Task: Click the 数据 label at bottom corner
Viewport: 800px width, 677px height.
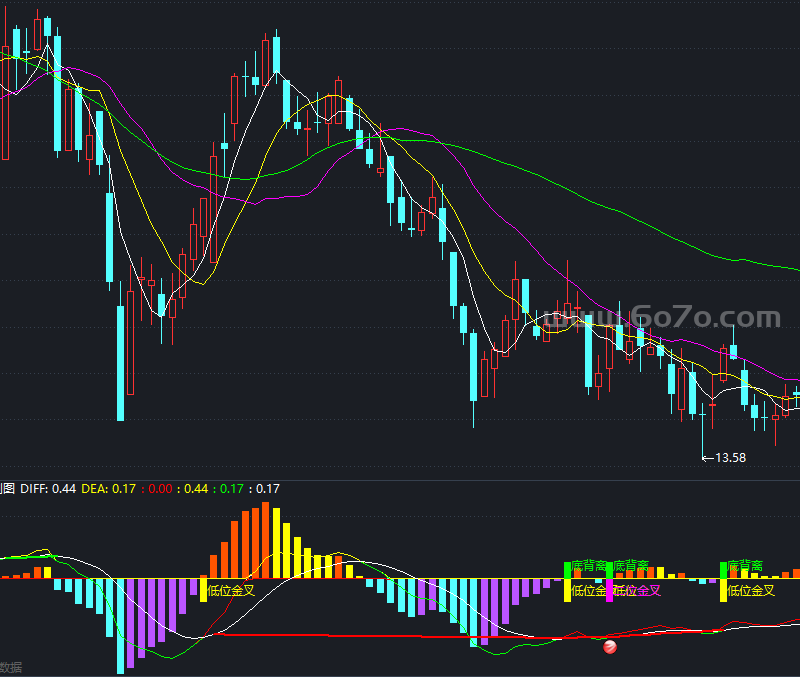Action: [10, 667]
